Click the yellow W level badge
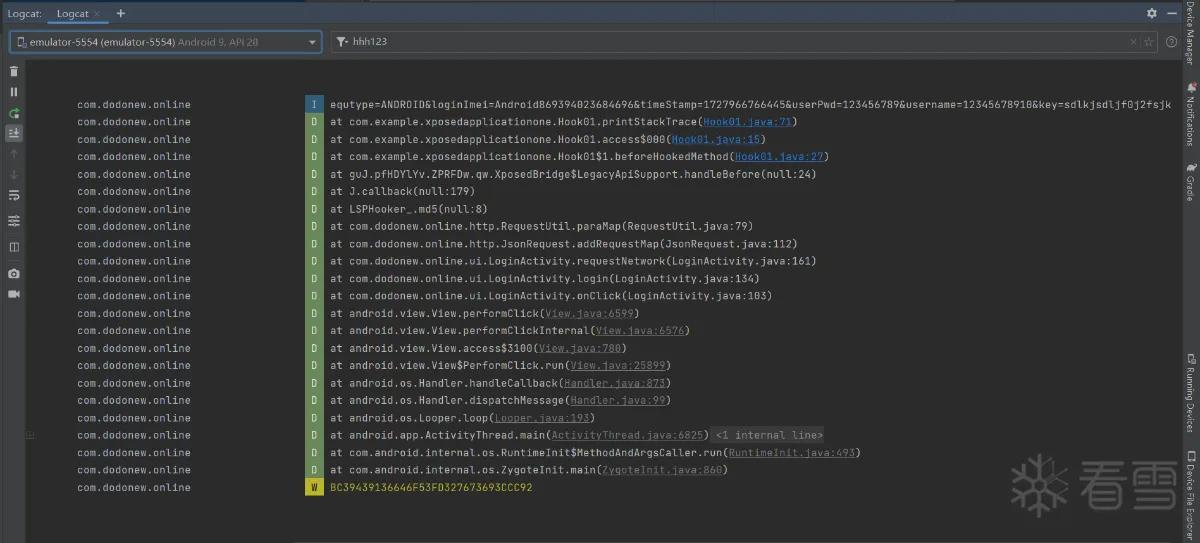 314,487
